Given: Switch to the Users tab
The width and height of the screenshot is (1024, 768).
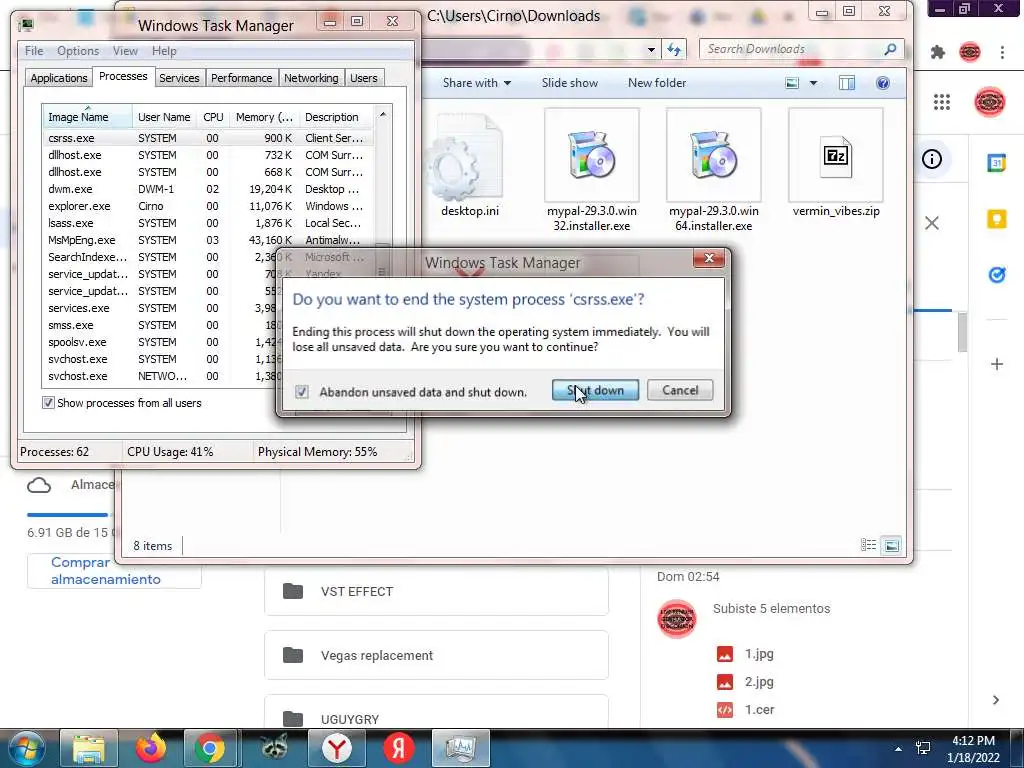Looking at the screenshot, I should (x=364, y=78).
